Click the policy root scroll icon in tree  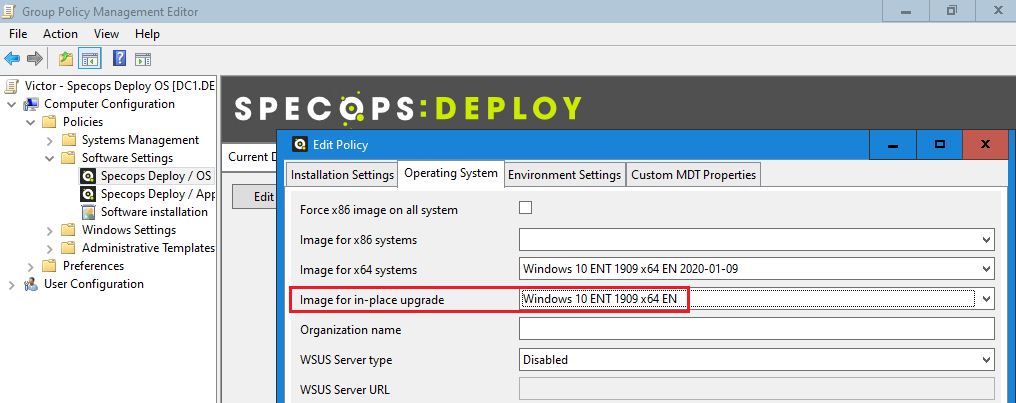point(12,86)
